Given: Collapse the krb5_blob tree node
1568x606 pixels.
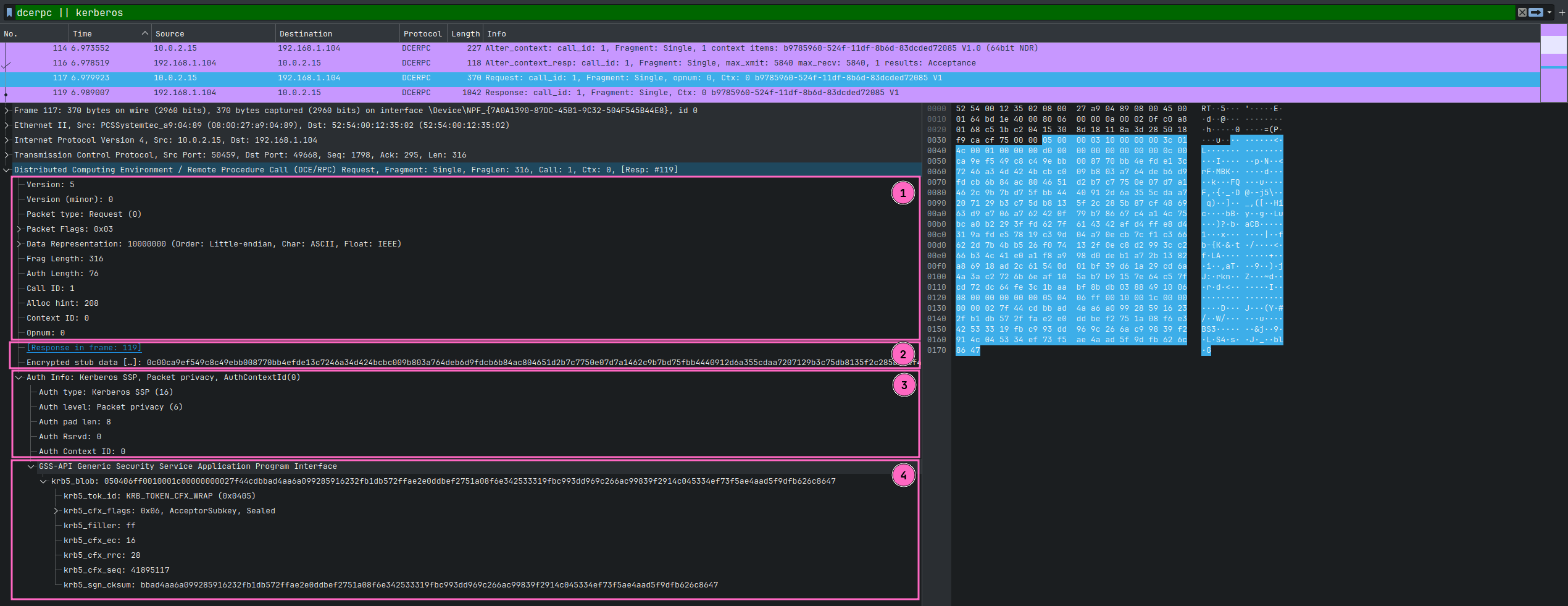Looking at the screenshot, I should 44,481.
